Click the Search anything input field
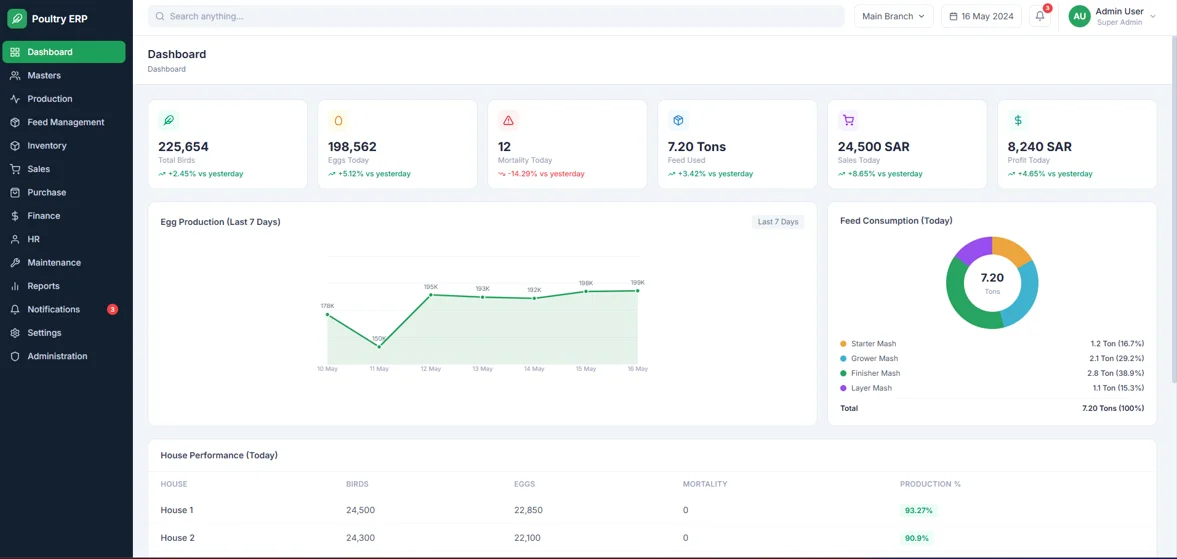1177x559 pixels. tap(495, 16)
